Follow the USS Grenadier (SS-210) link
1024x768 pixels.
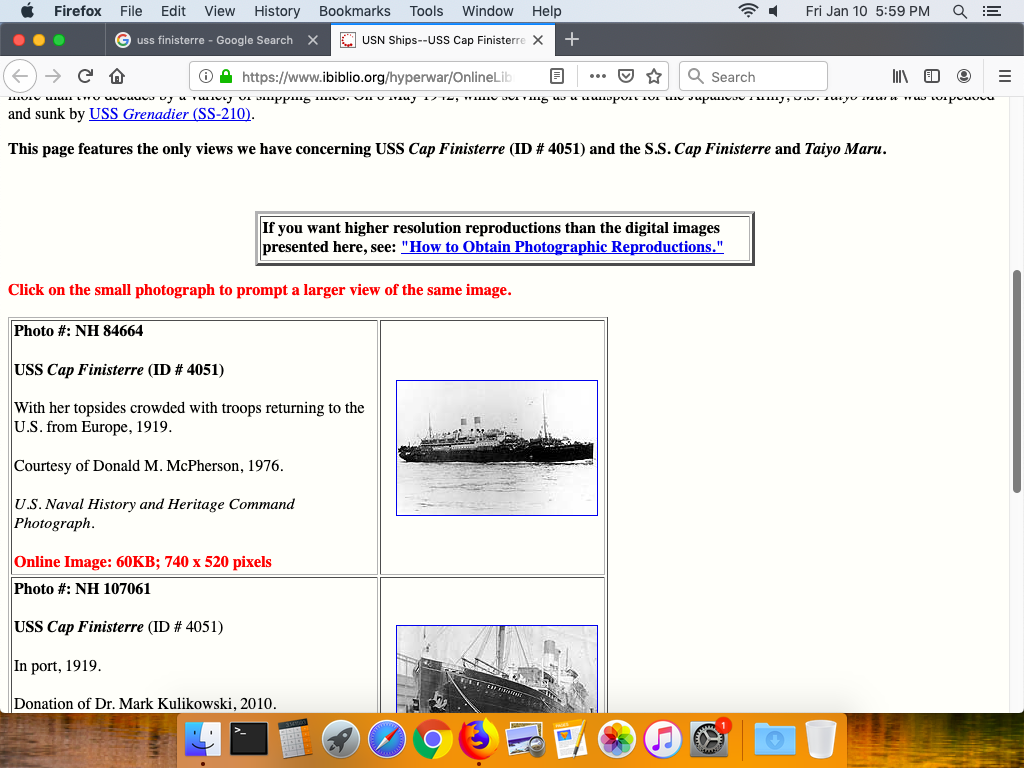(x=169, y=114)
